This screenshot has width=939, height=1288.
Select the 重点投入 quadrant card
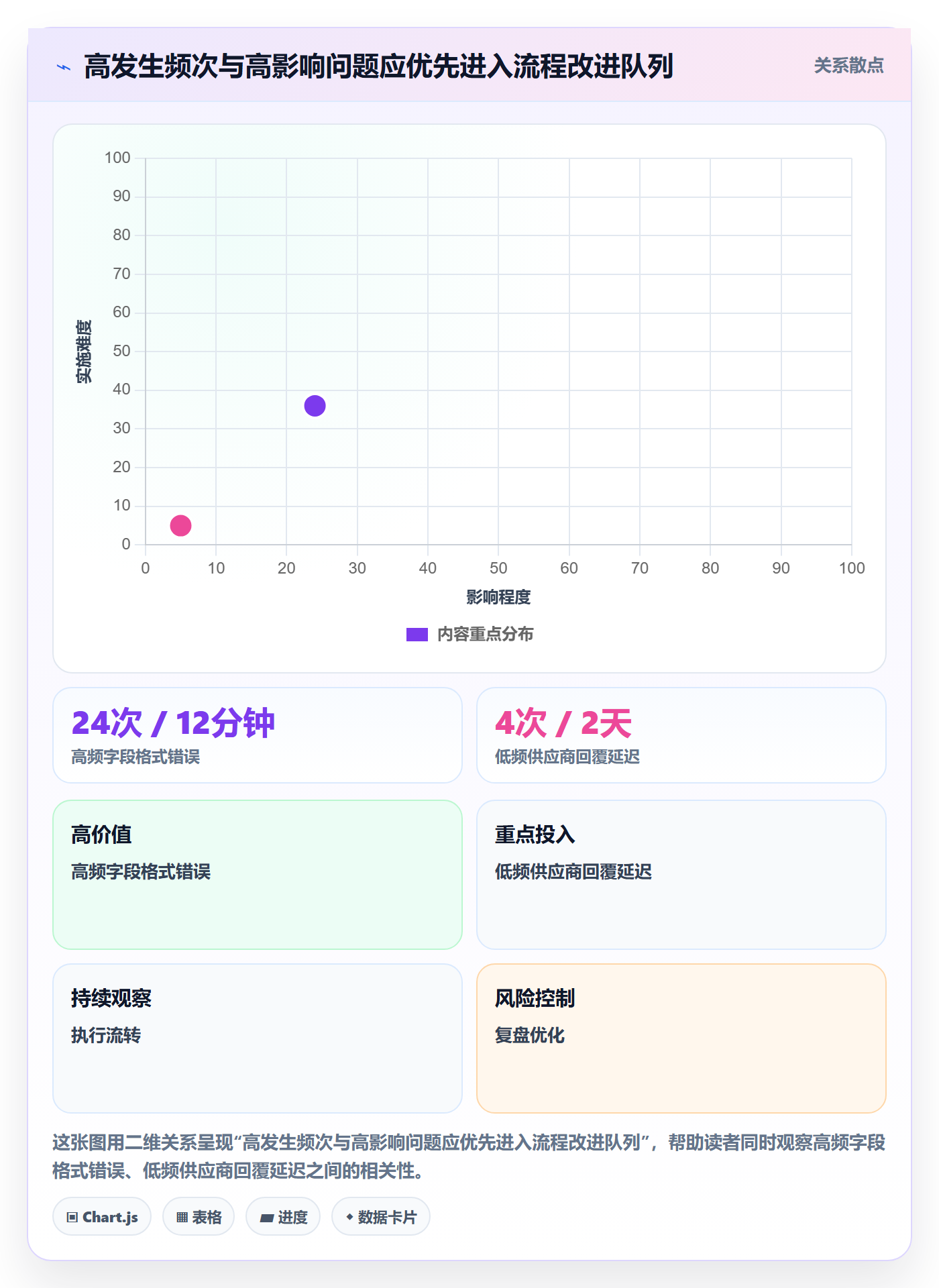tap(681, 875)
